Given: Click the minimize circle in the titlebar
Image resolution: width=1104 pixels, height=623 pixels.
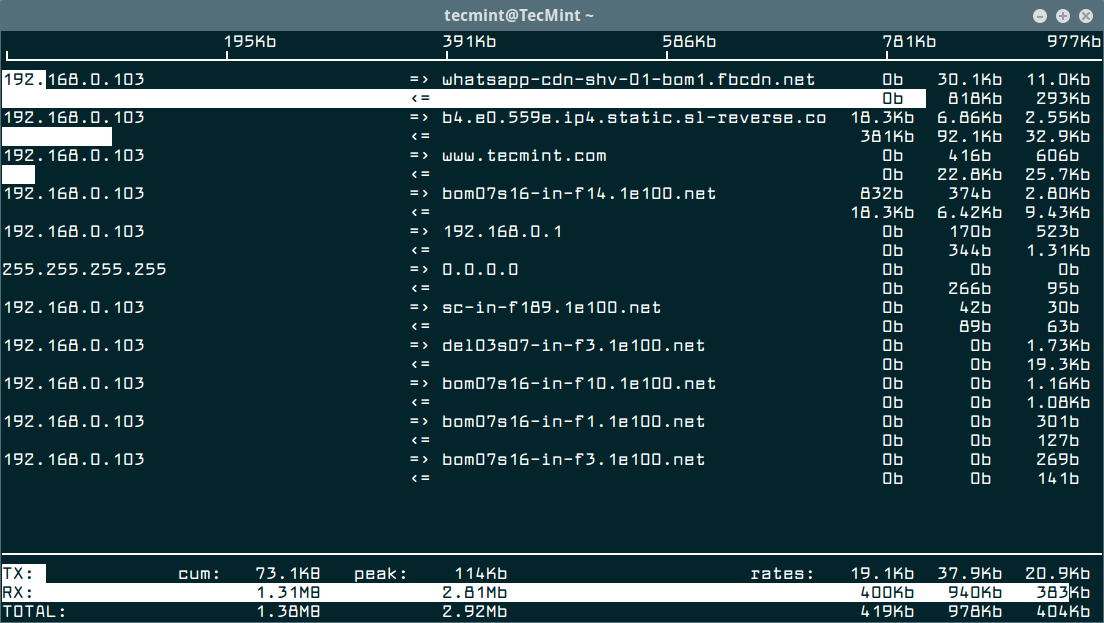Looking at the screenshot, I should coord(1039,15).
